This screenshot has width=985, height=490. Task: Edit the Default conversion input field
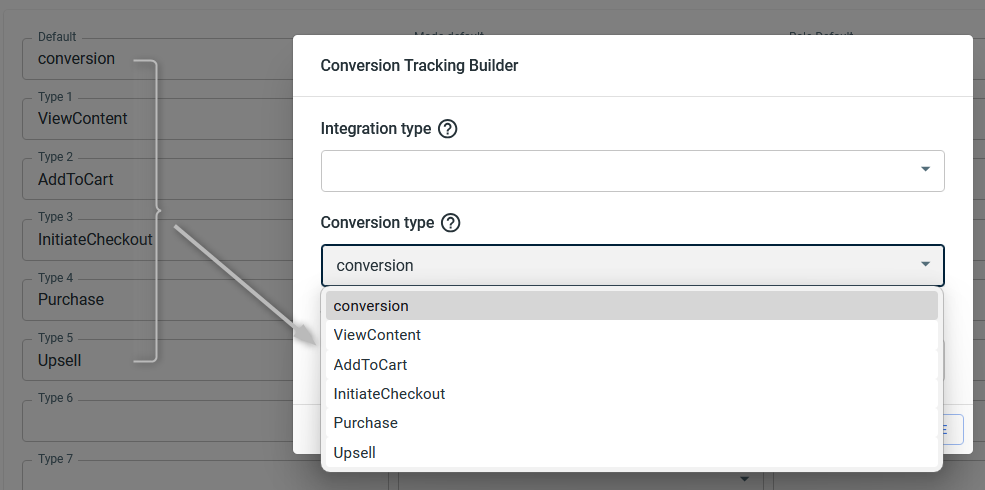point(157,58)
